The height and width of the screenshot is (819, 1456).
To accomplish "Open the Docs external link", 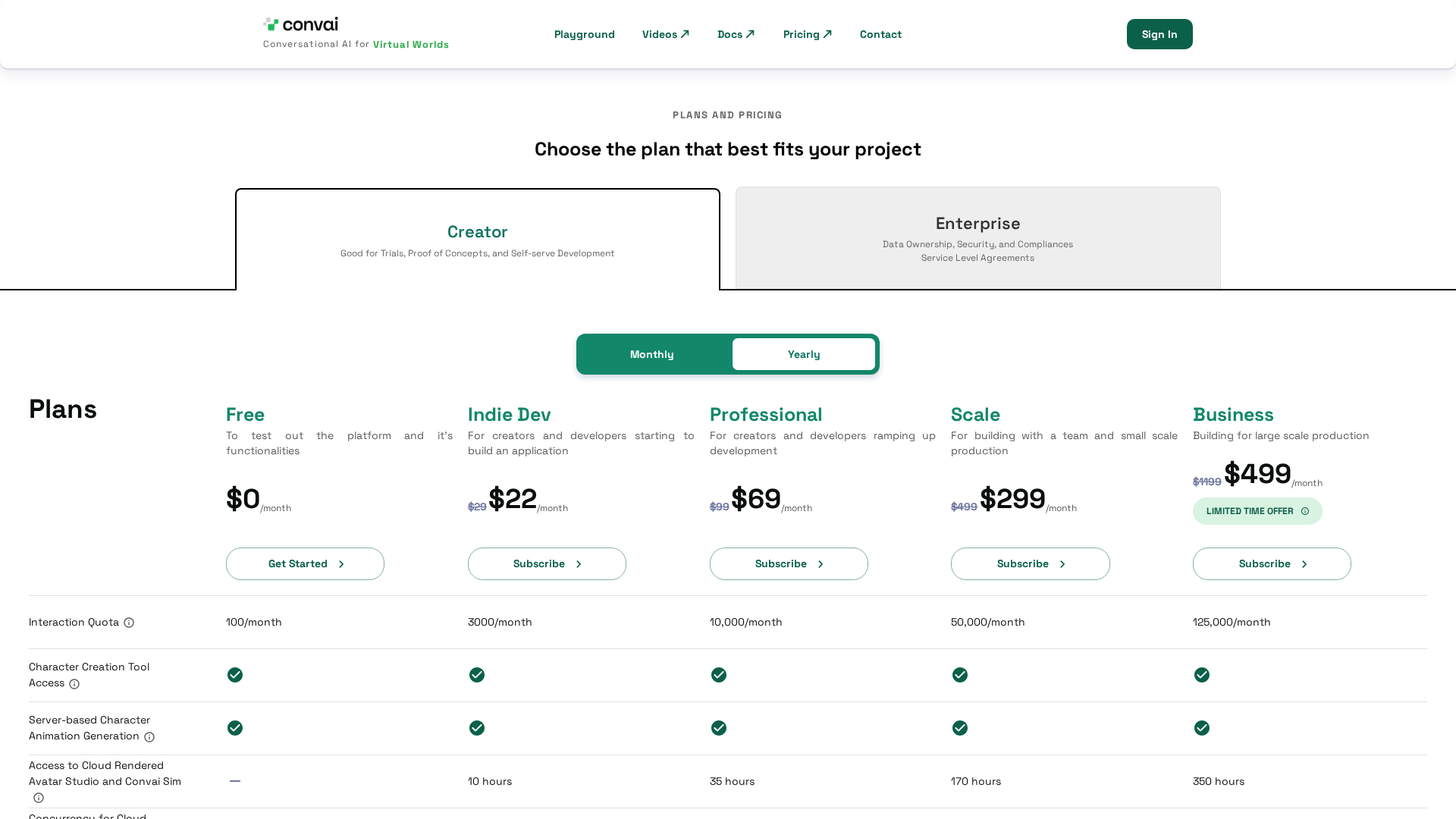I will [736, 34].
